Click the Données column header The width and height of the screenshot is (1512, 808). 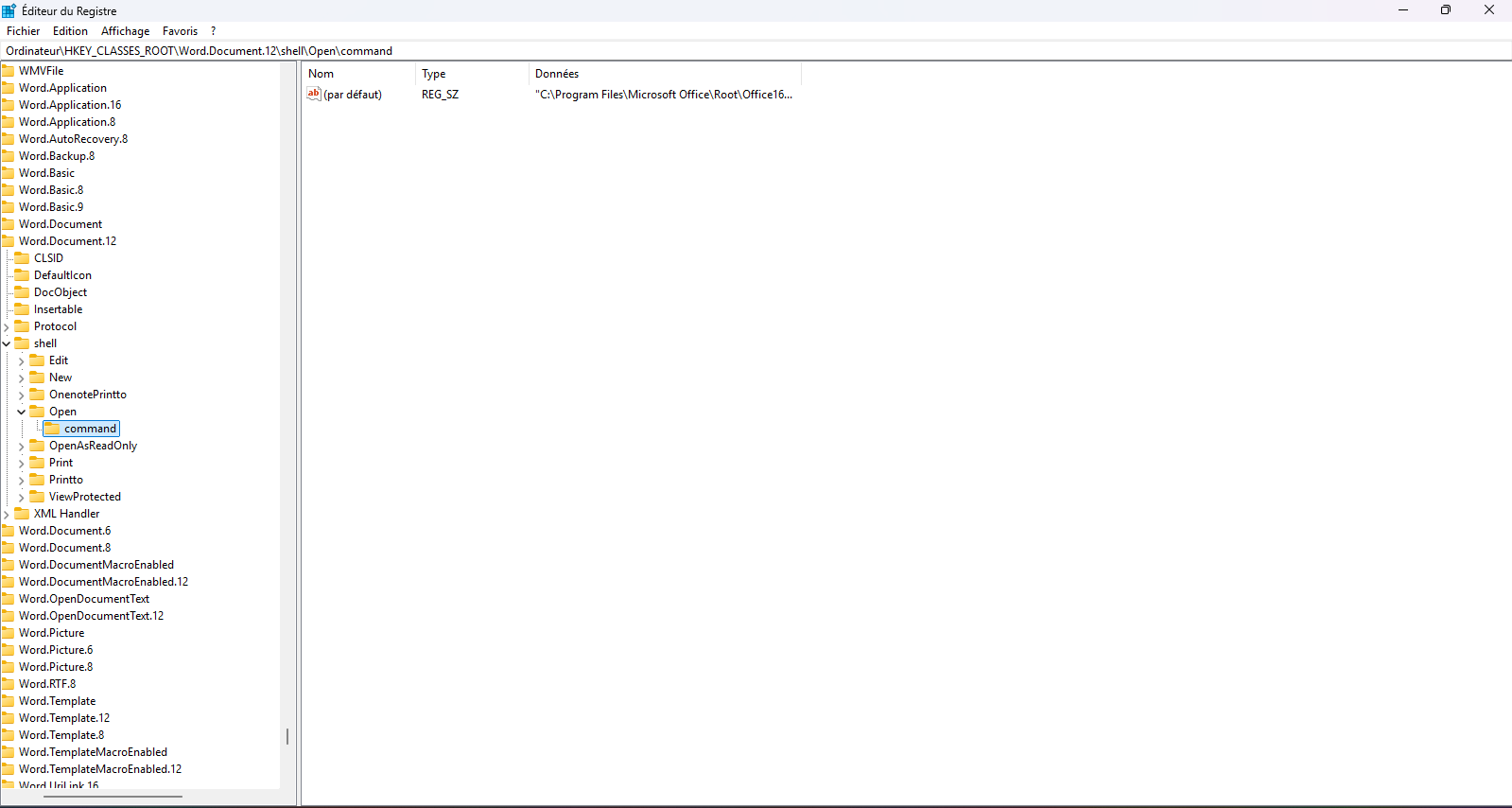665,74
